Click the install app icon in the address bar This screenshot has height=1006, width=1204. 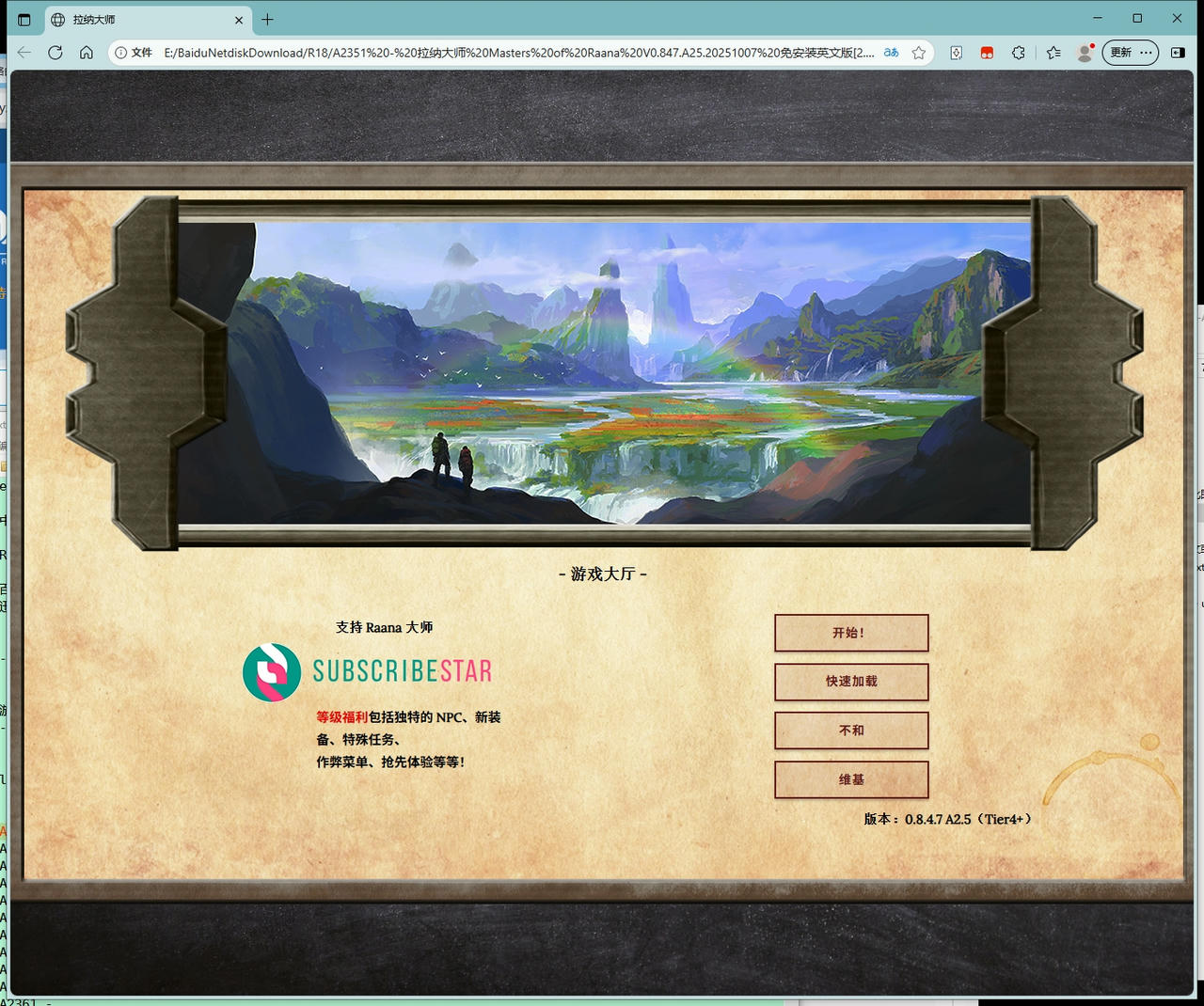[x=956, y=53]
